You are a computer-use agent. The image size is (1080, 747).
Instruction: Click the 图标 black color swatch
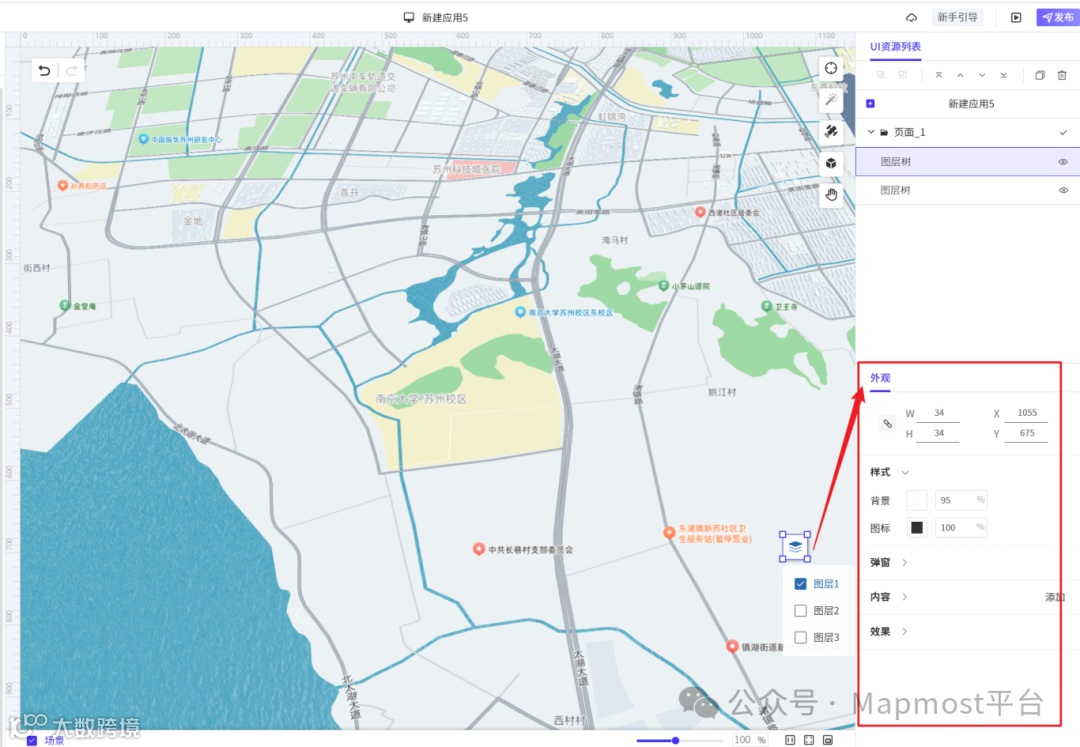click(917, 527)
